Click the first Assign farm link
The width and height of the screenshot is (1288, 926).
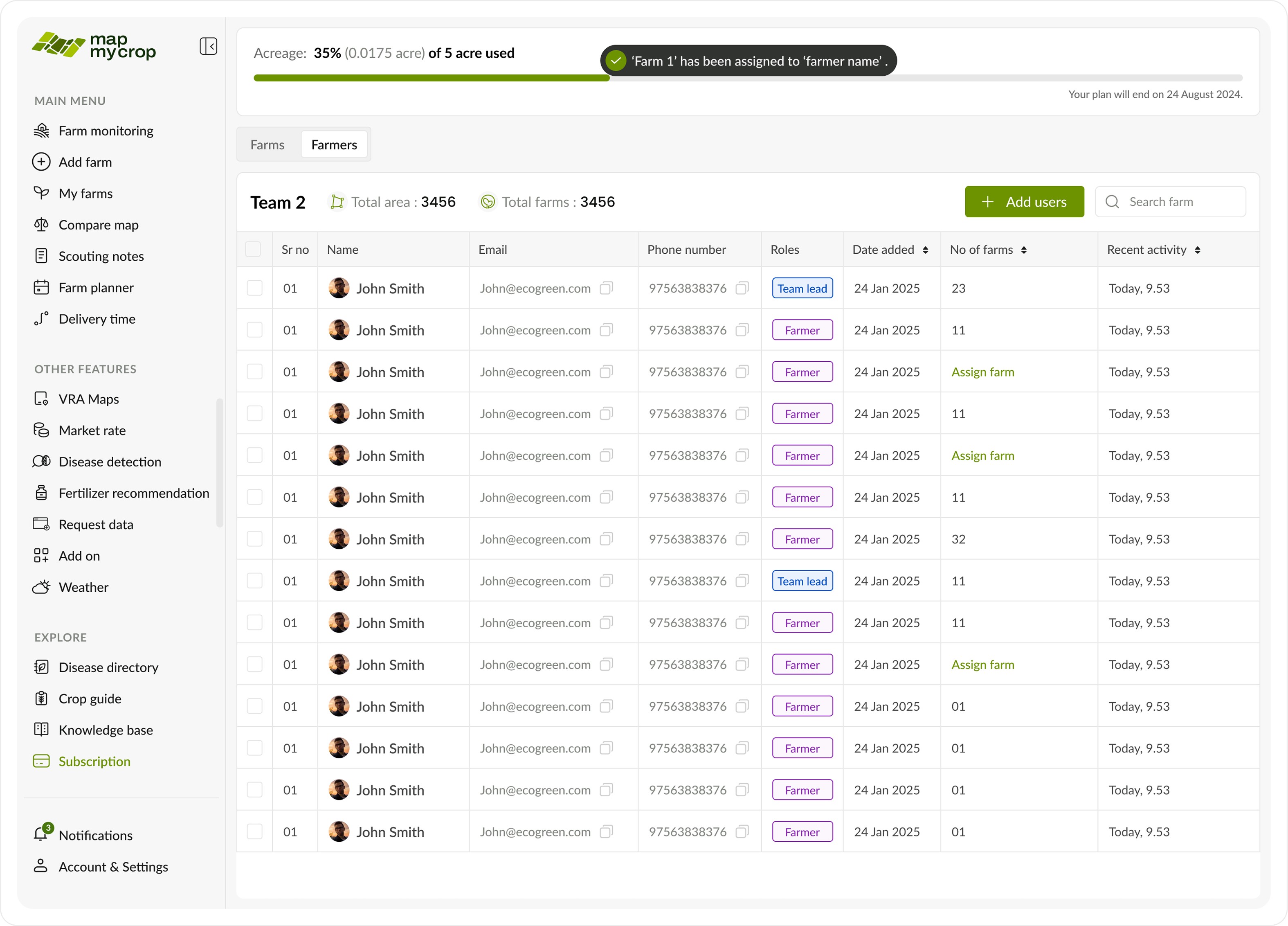[982, 372]
